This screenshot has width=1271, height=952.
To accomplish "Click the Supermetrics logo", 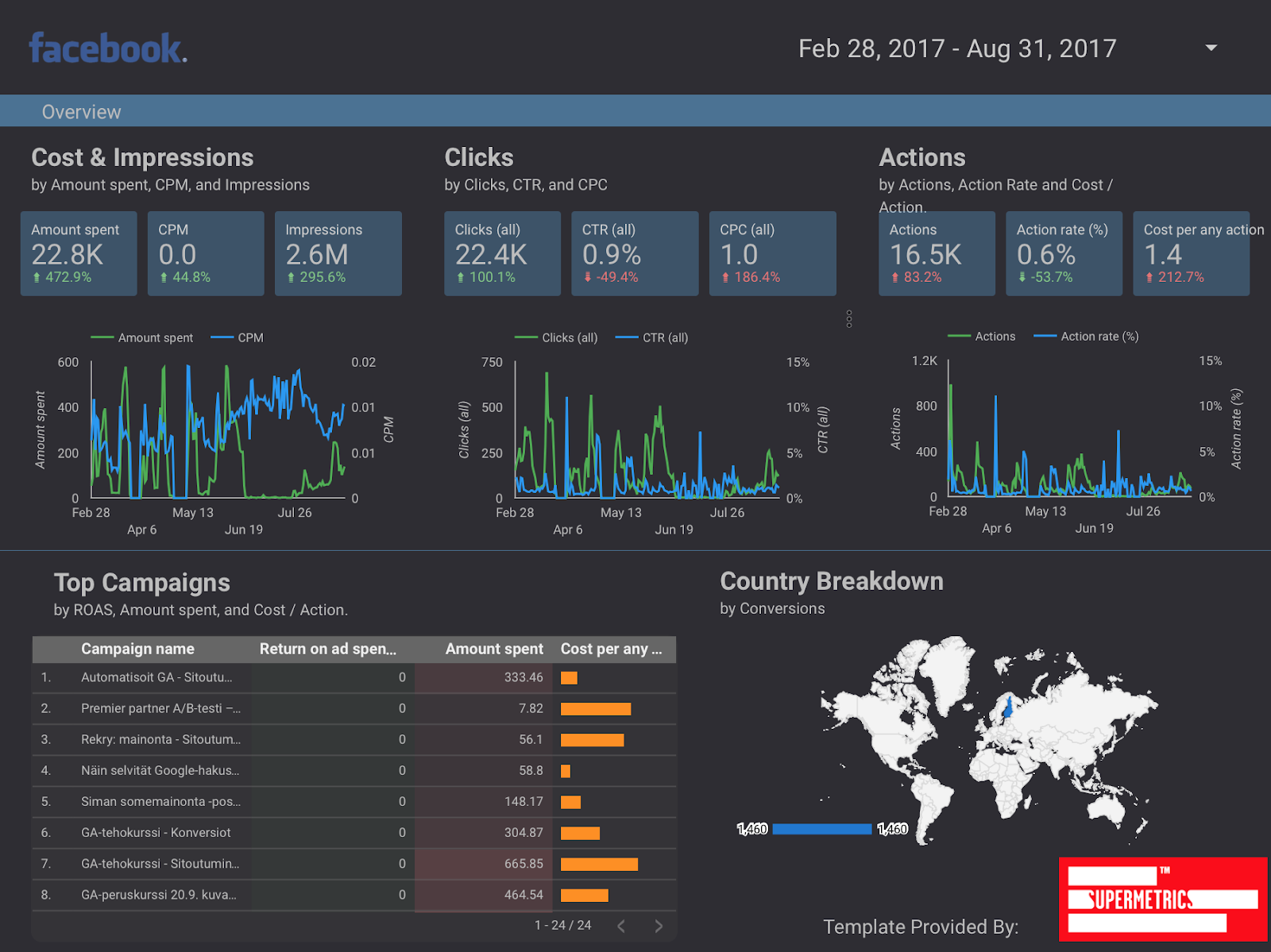I will [x=1162, y=899].
